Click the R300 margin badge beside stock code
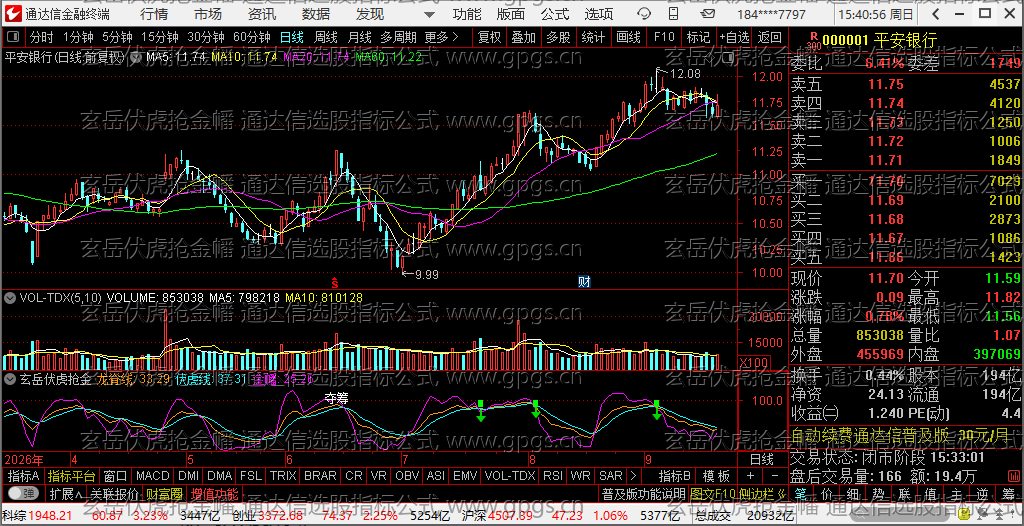 click(814, 41)
